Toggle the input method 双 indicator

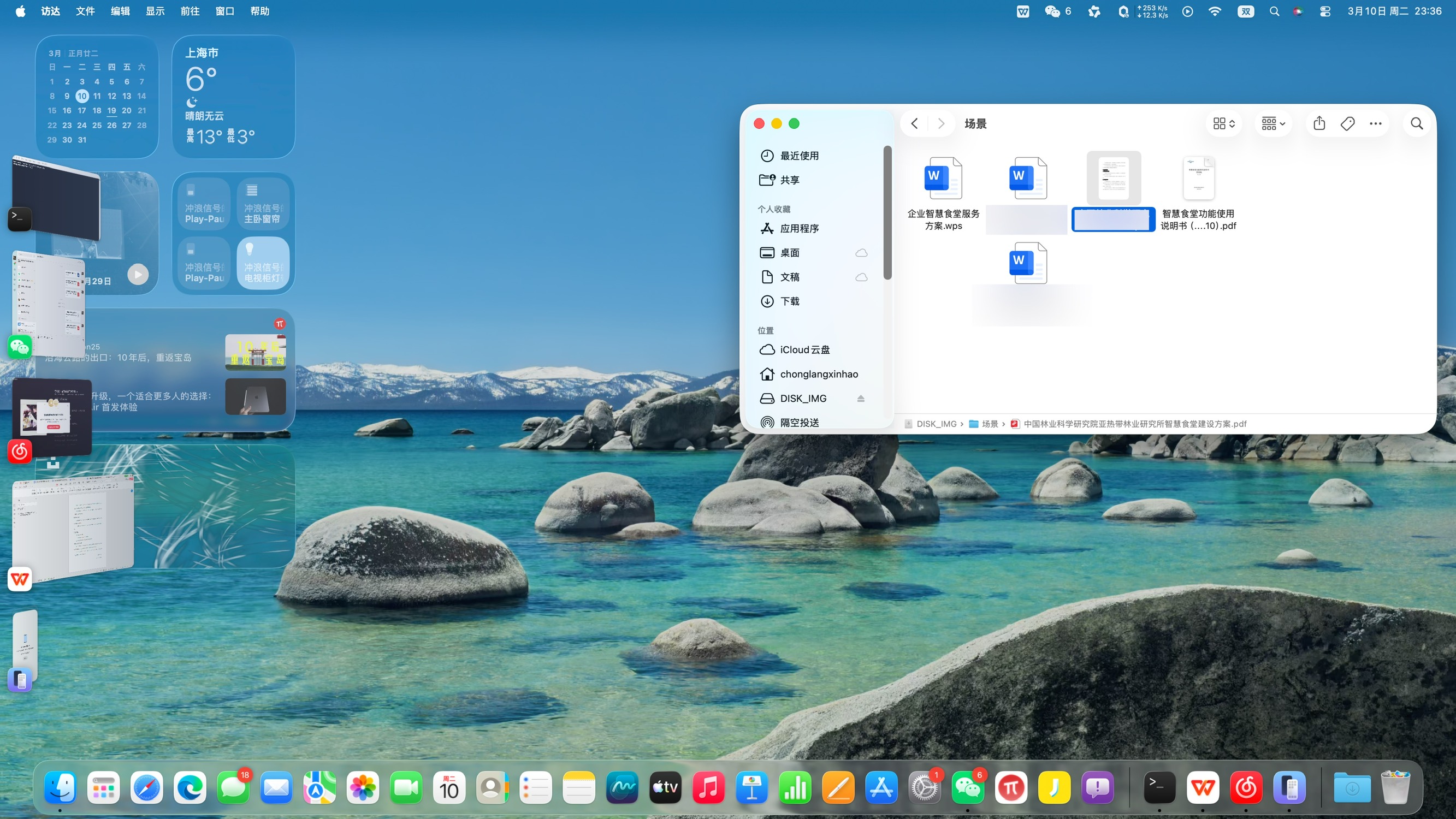(x=1245, y=11)
